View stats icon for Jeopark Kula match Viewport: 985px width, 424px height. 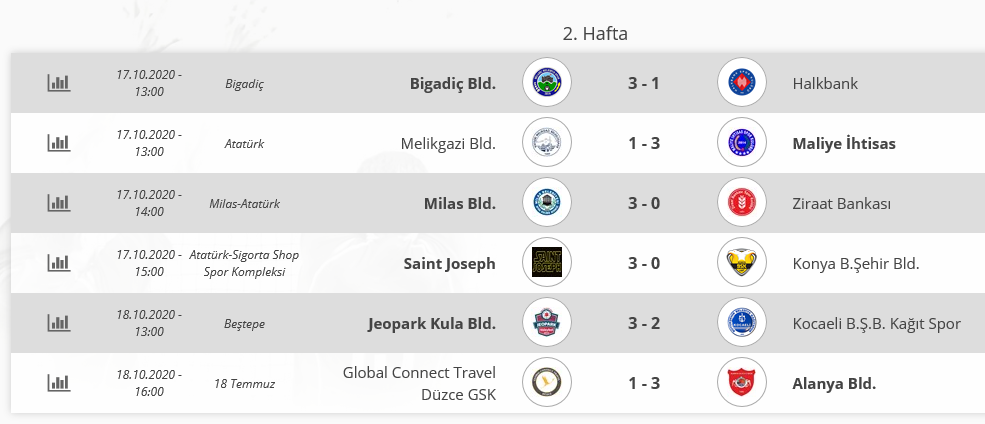point(59,323)
